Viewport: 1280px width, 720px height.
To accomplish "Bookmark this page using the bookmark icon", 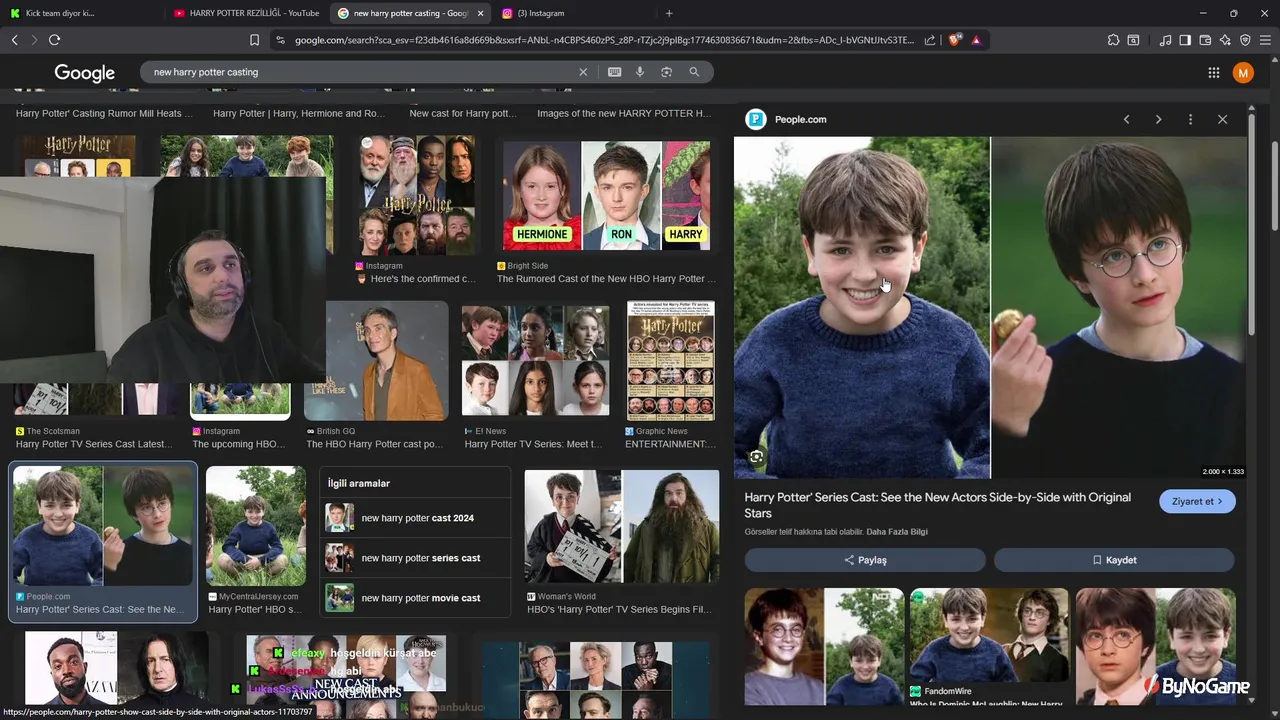I will point(254,40).
